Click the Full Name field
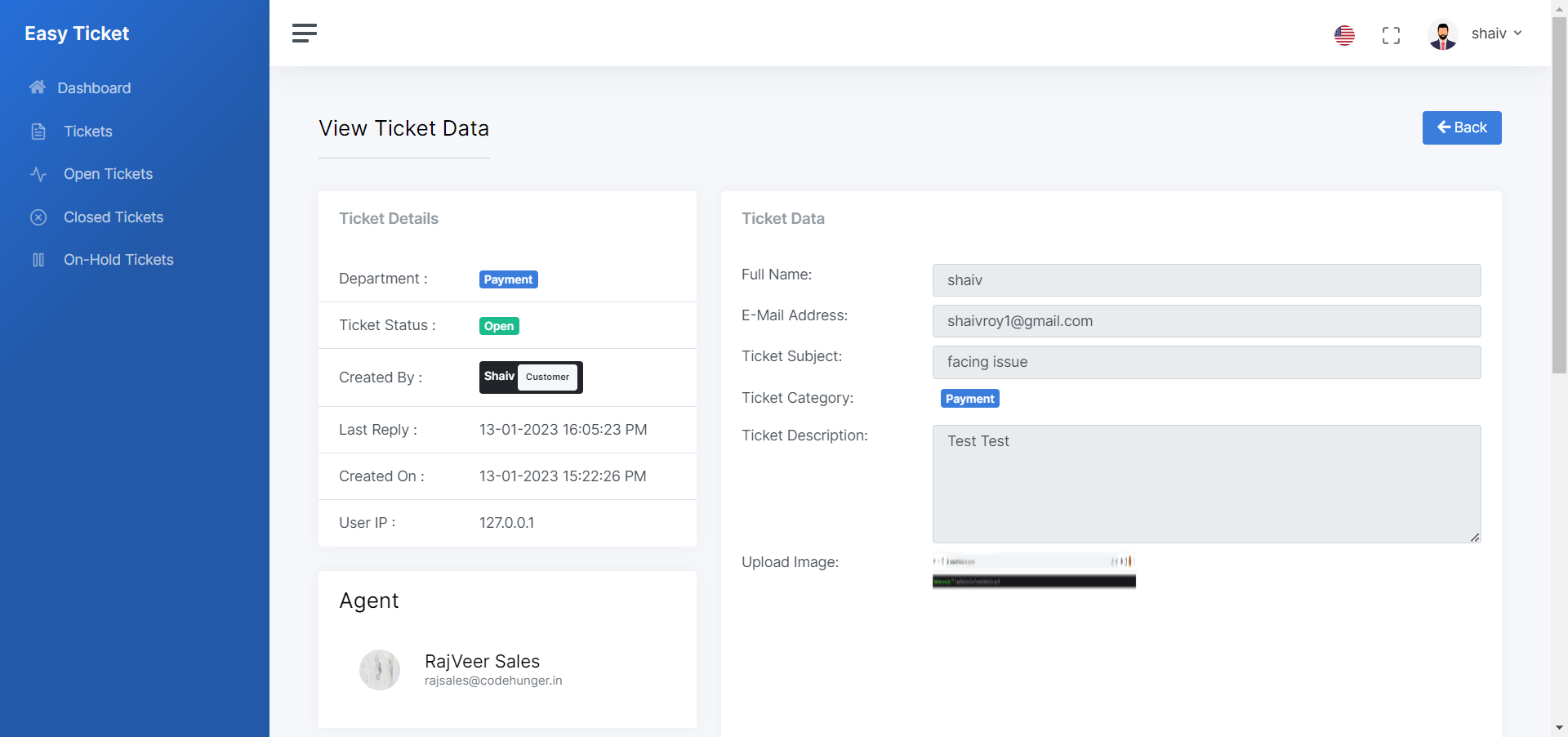Screen dimensions: 1568x737 click(1205, 280)
